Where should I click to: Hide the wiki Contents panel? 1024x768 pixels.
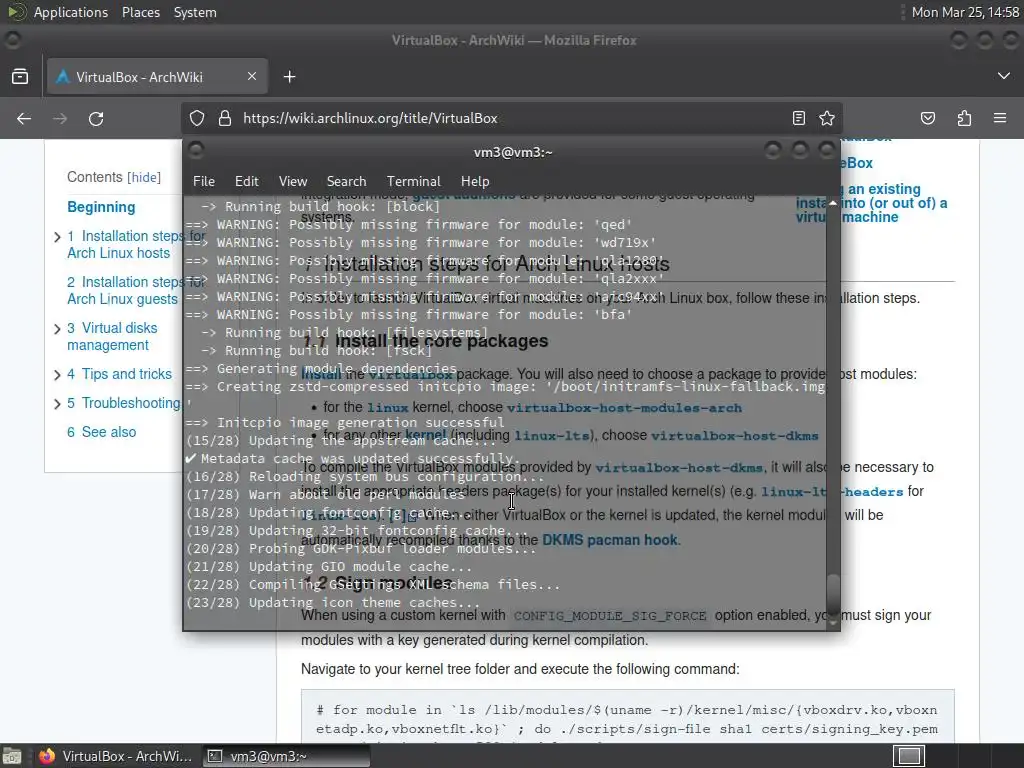click(x=144, y=177)
